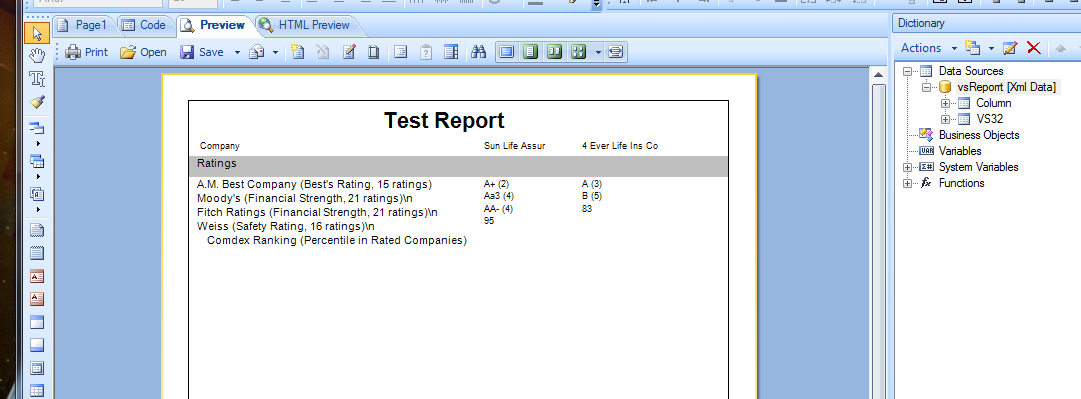The image size is (1081, 399).
Task: Open the New Item dropdown arrow
Action: pos(991,48)
